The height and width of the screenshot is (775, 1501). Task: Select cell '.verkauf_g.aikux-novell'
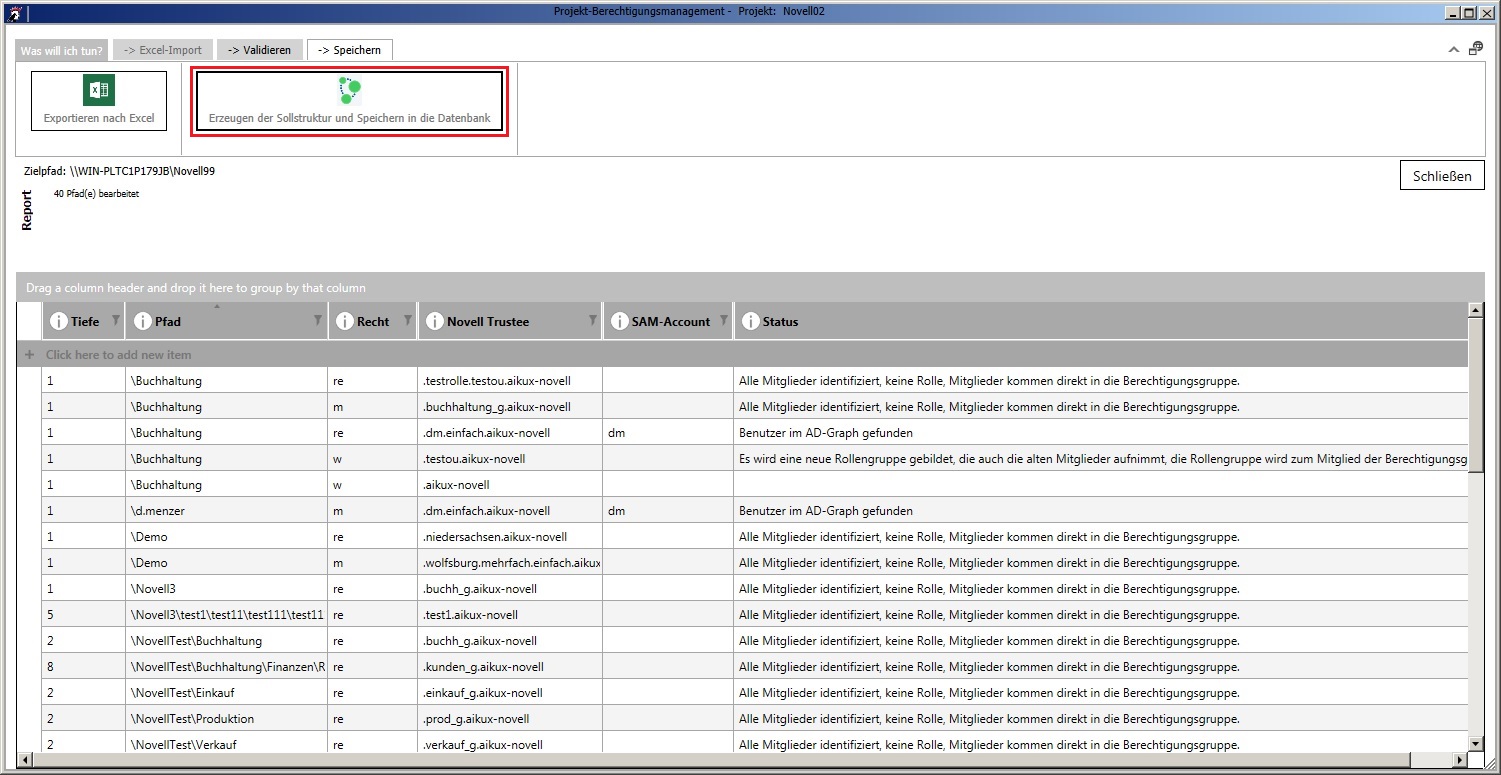(x=510, y=744)
